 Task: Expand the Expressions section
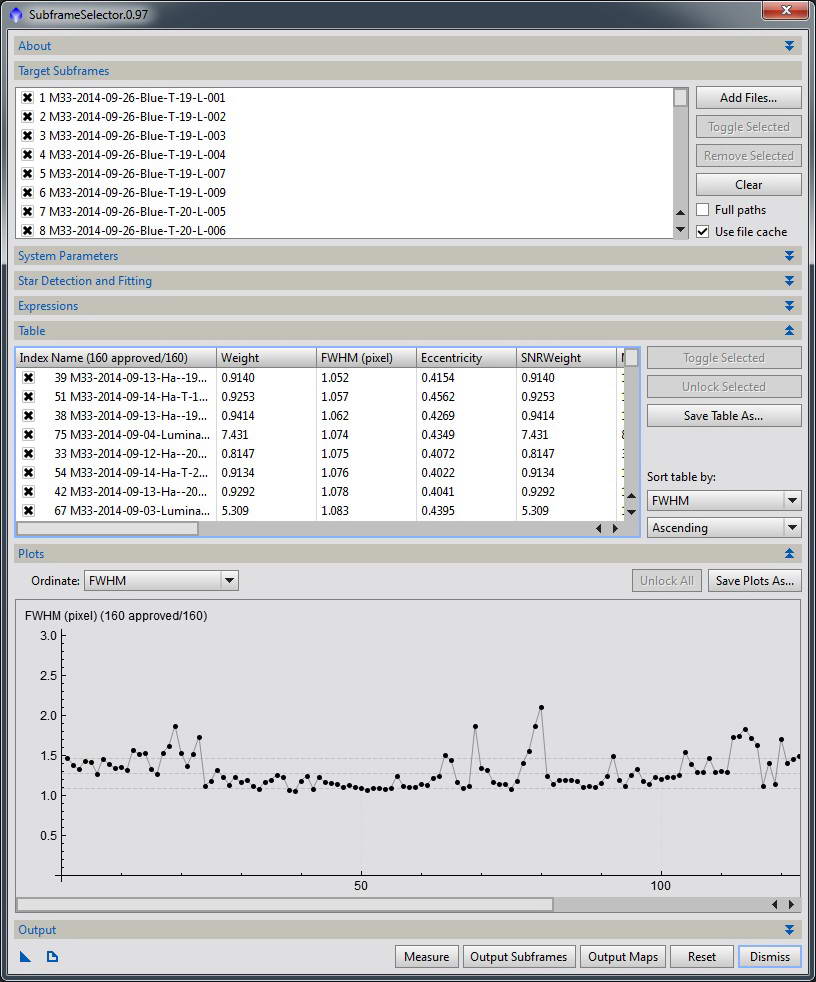point(789,306)
